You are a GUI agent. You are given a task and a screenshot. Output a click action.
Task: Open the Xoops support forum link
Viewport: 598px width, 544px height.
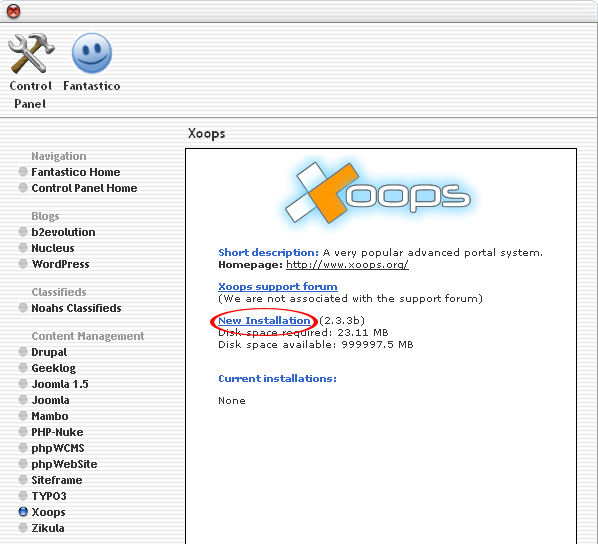pos(278,286)
